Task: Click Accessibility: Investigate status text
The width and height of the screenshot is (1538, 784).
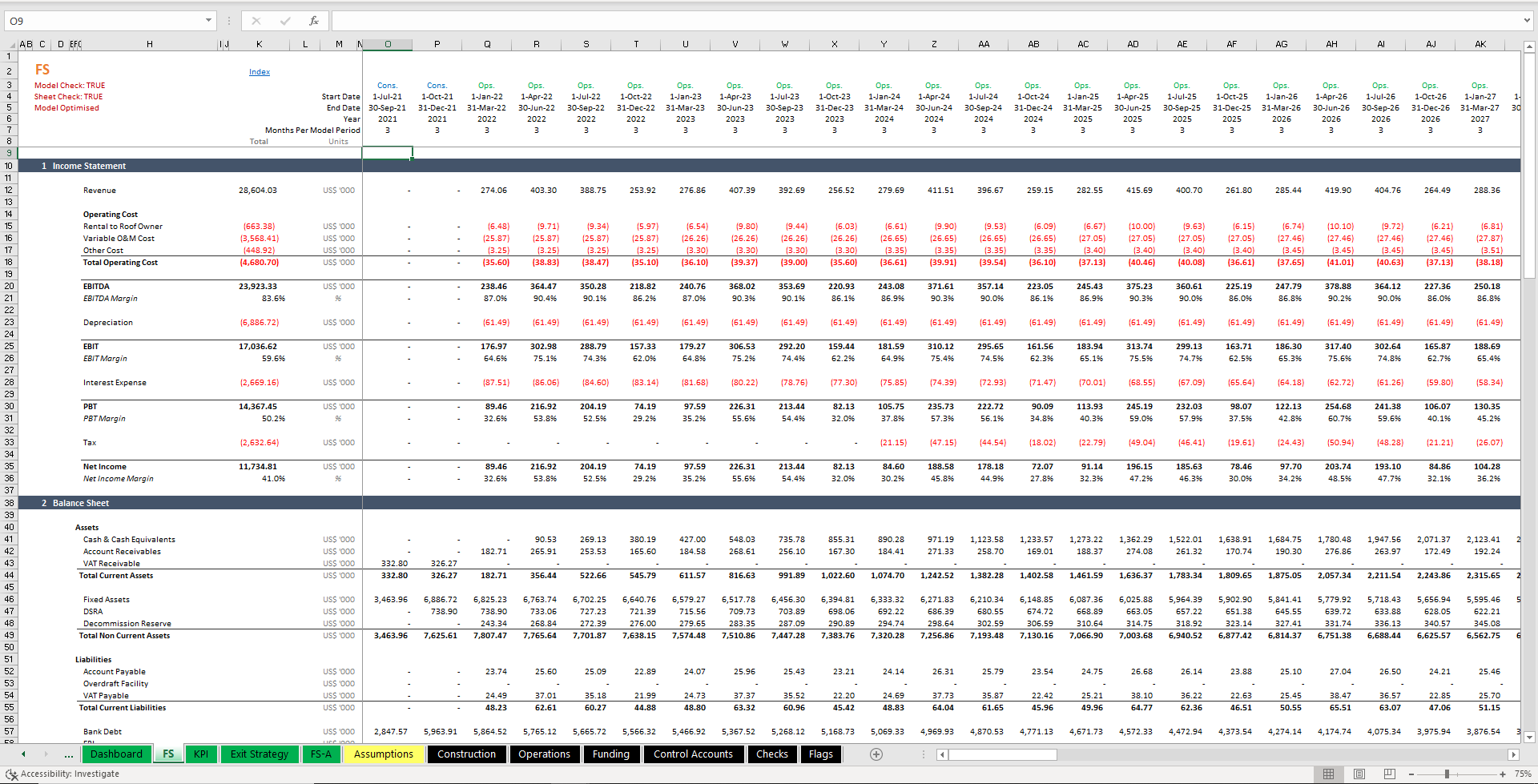Action: (70, 774)
